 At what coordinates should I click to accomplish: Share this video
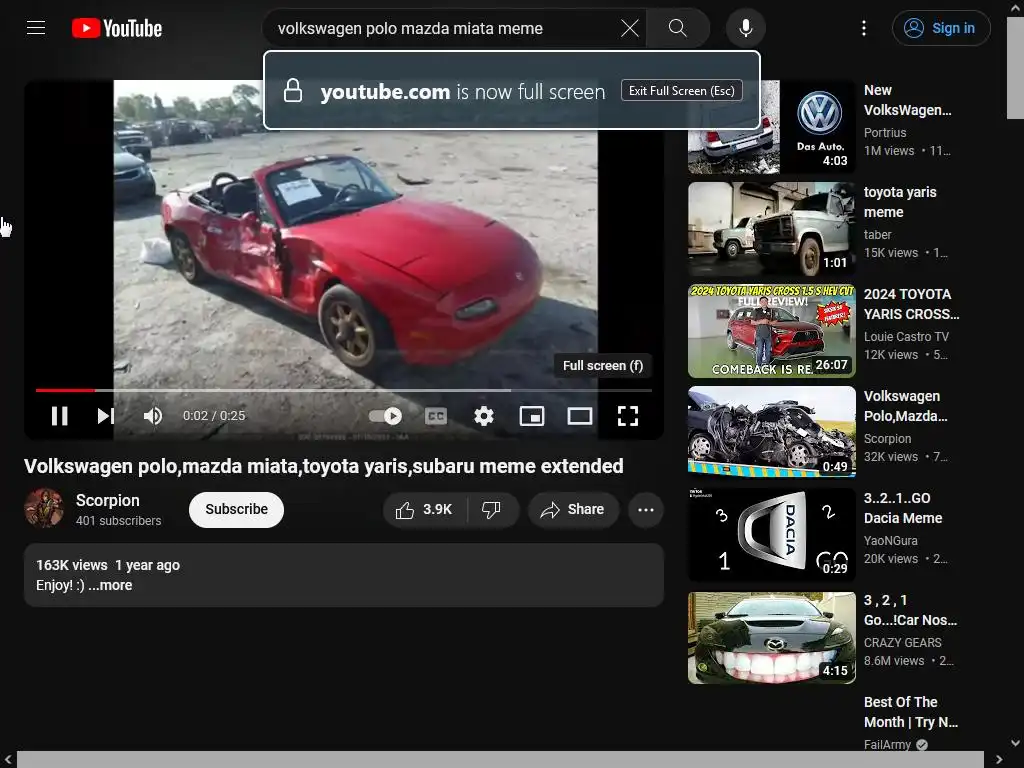coord(573,509)
